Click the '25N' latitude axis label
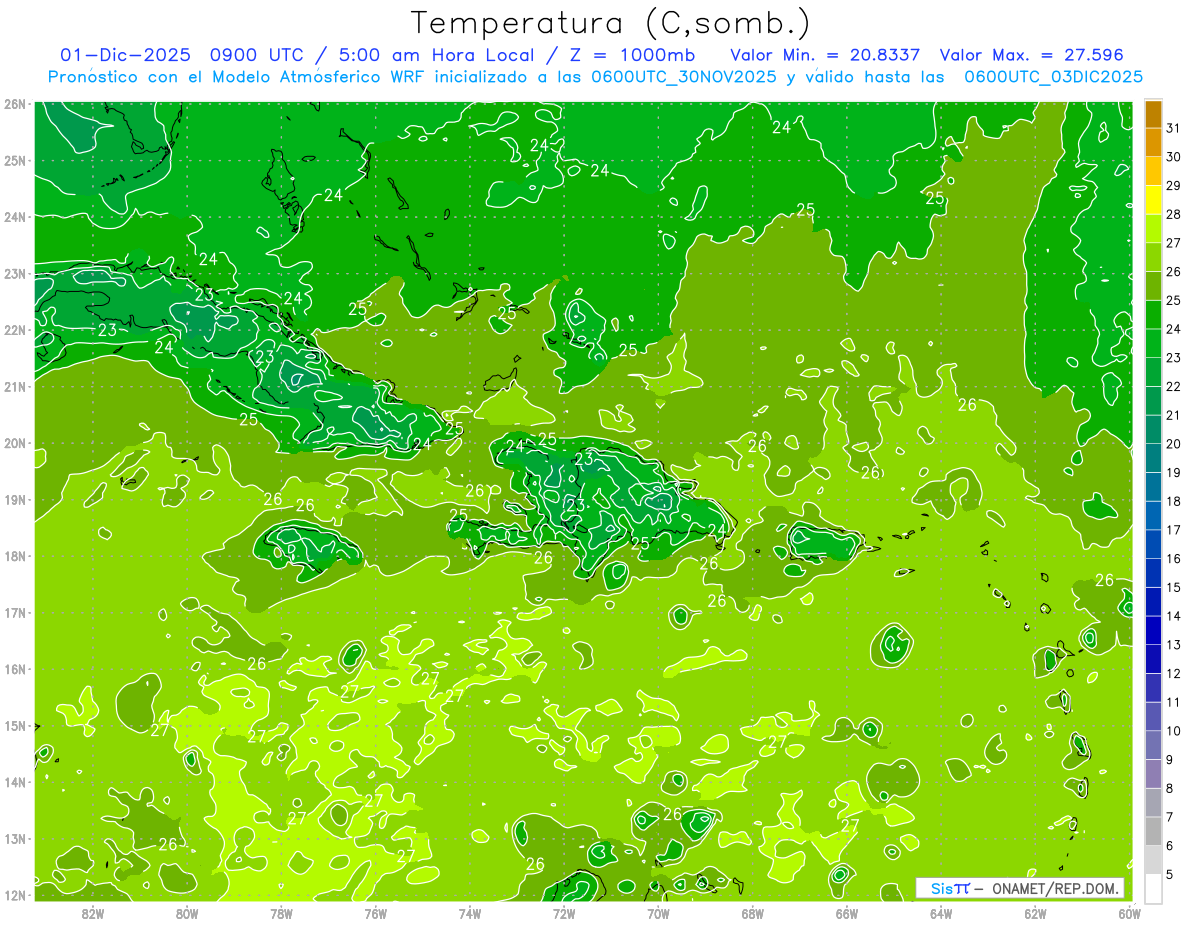 click(14, 160)
